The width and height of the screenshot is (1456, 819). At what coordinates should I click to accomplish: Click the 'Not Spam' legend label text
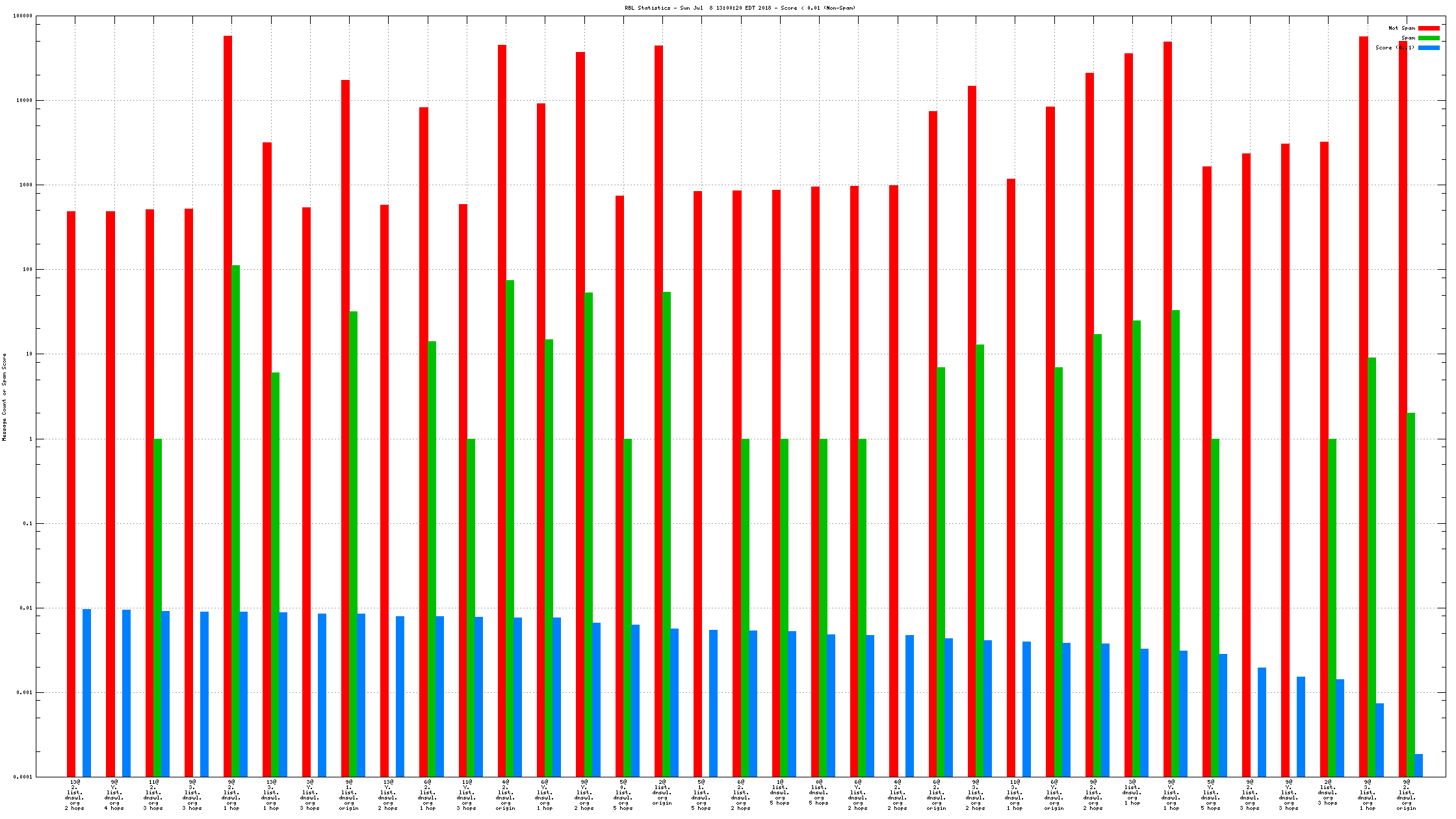[x=1401, y=28]
